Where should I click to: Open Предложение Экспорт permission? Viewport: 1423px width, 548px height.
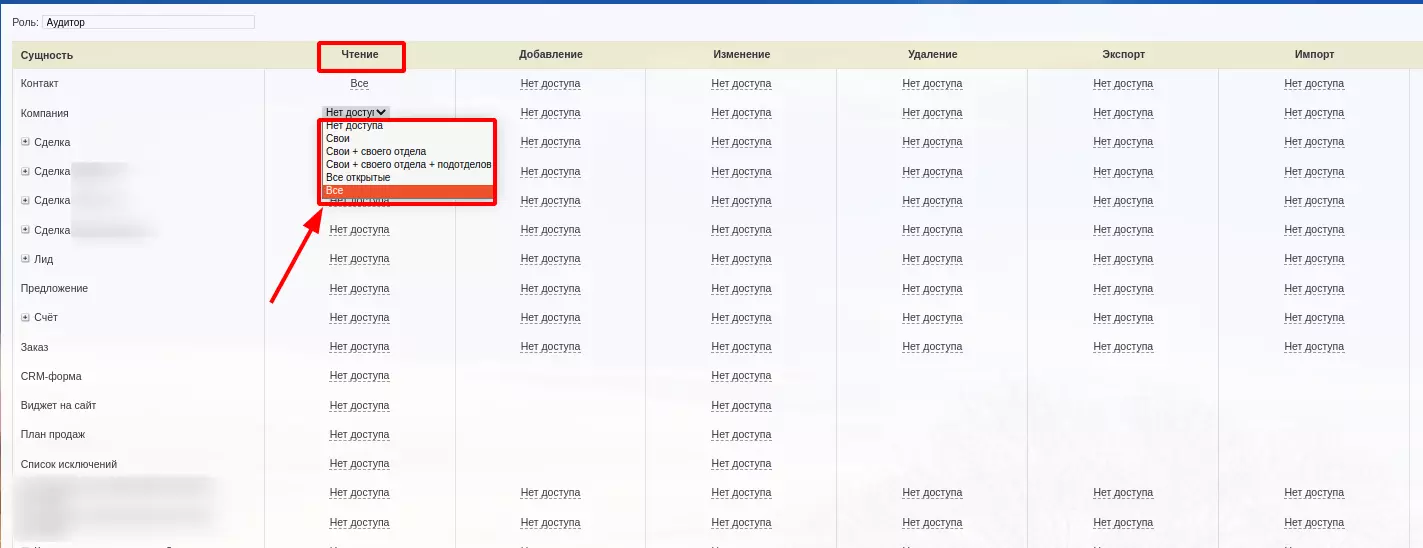pos(1123,288)
